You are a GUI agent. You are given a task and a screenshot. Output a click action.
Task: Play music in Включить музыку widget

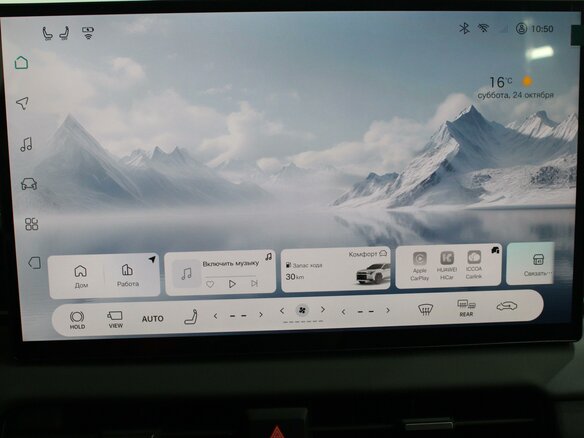(232, 284)
